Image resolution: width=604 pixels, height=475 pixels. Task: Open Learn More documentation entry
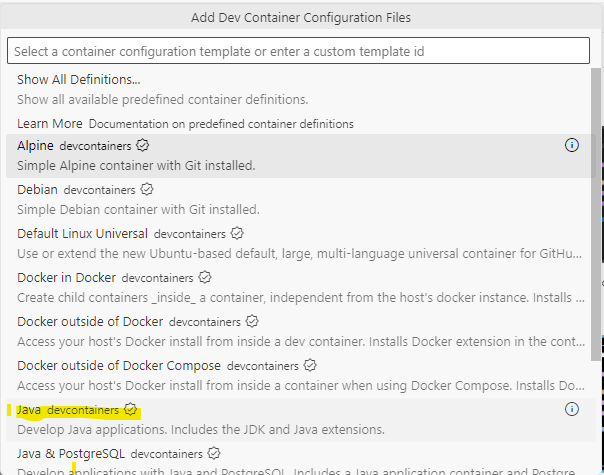[x=300, y=124]
